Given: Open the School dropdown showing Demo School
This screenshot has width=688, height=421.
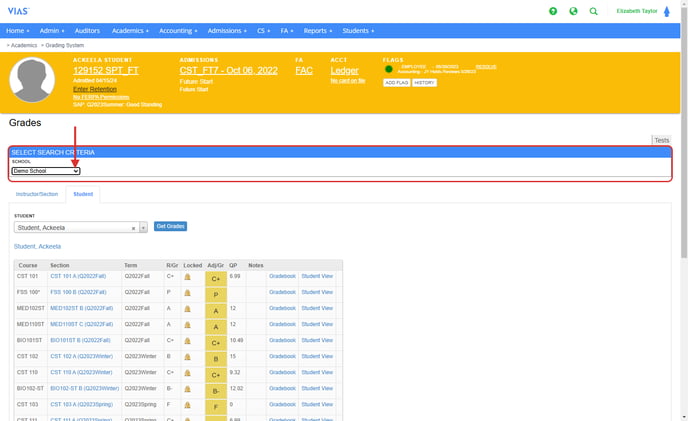Looking at the screenshot, I should 46,171.
